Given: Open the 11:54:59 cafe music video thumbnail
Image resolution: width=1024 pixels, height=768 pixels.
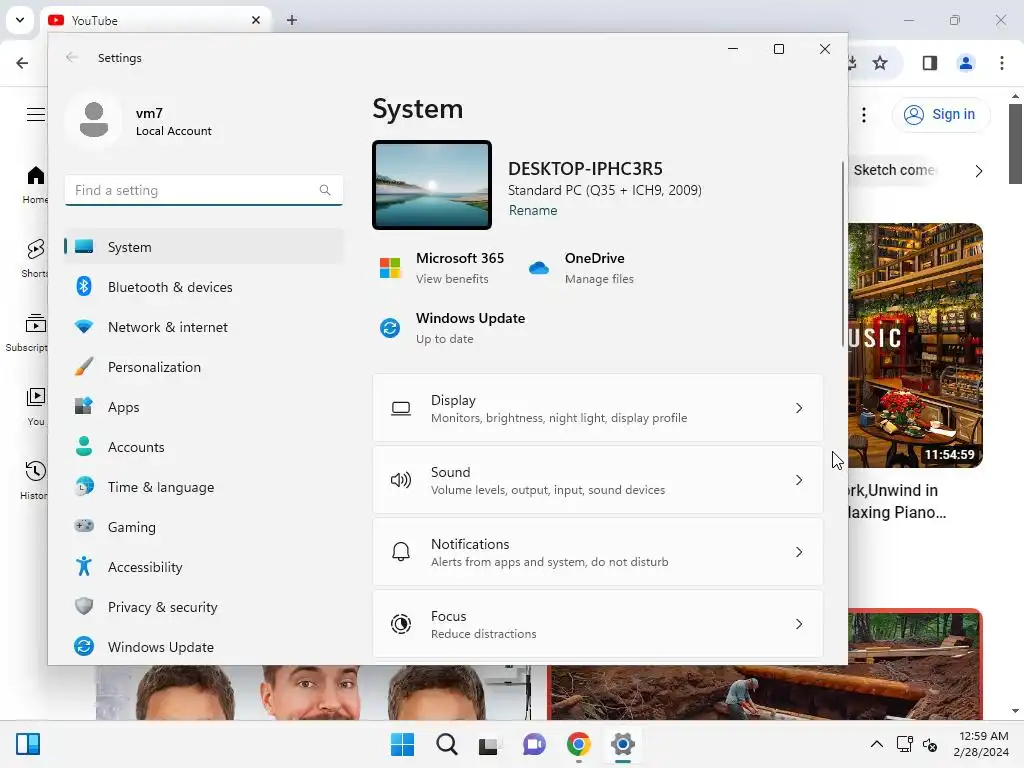Looking at the screenshot, I should (916, 345).
